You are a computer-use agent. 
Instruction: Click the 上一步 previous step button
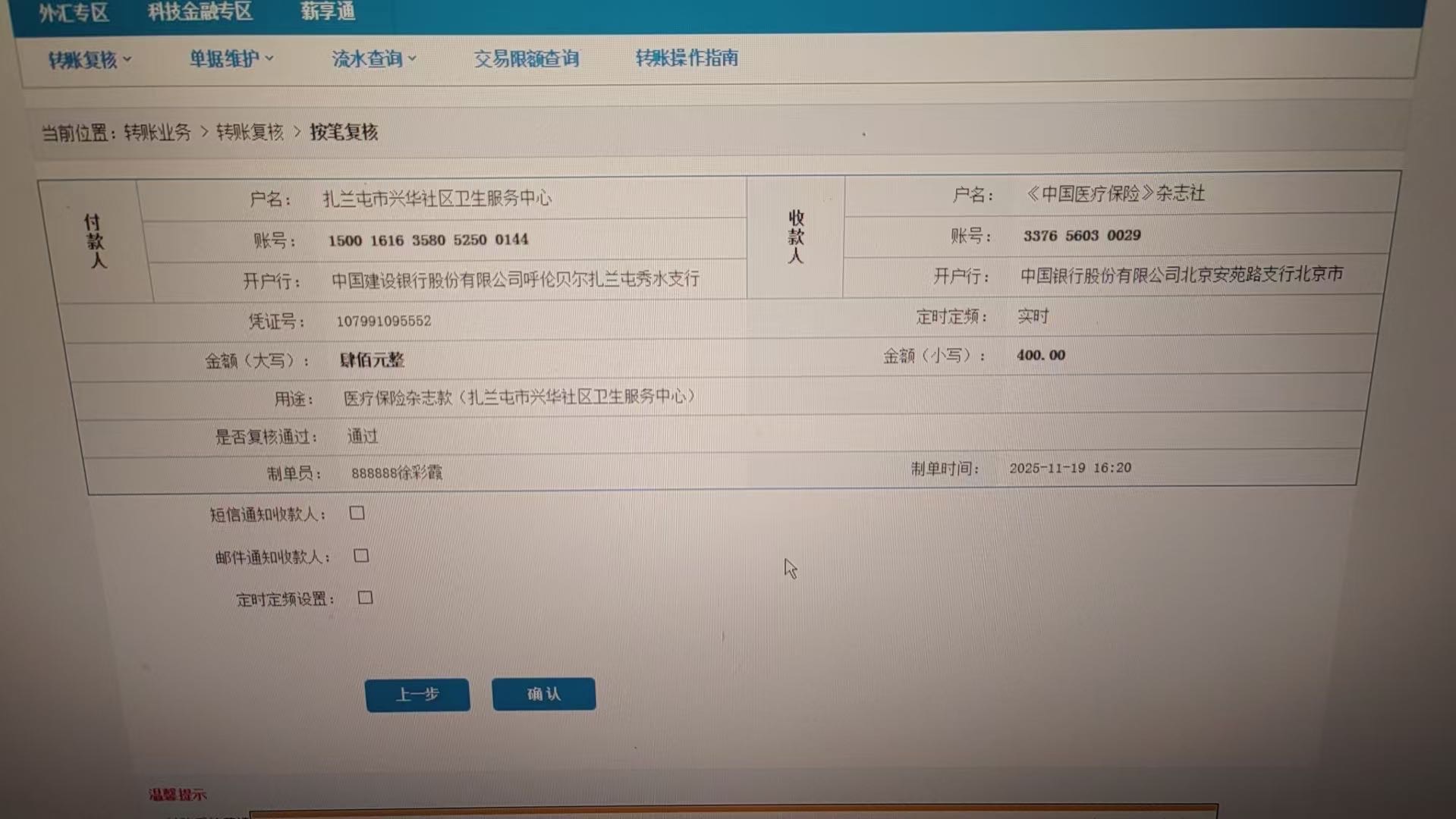point(417,695)
